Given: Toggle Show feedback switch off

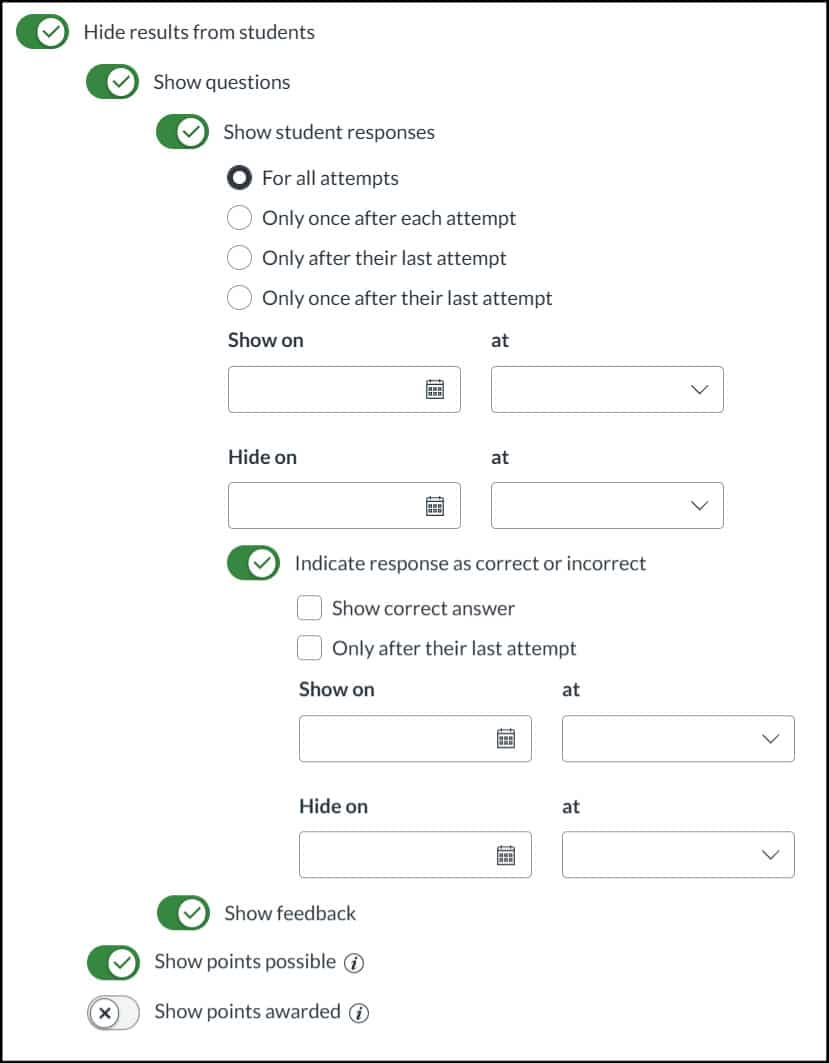Looking at the screenshot, I should (184, 913).
